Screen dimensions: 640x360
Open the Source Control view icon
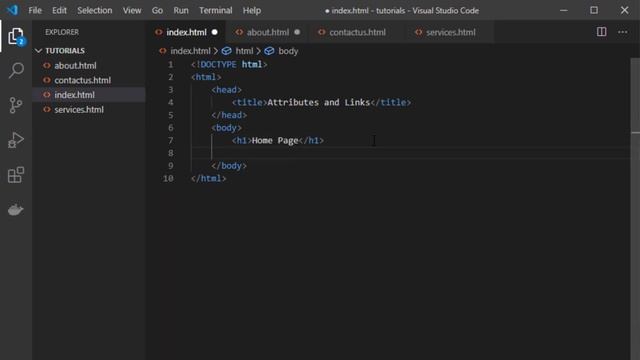(x=16, y=105)
